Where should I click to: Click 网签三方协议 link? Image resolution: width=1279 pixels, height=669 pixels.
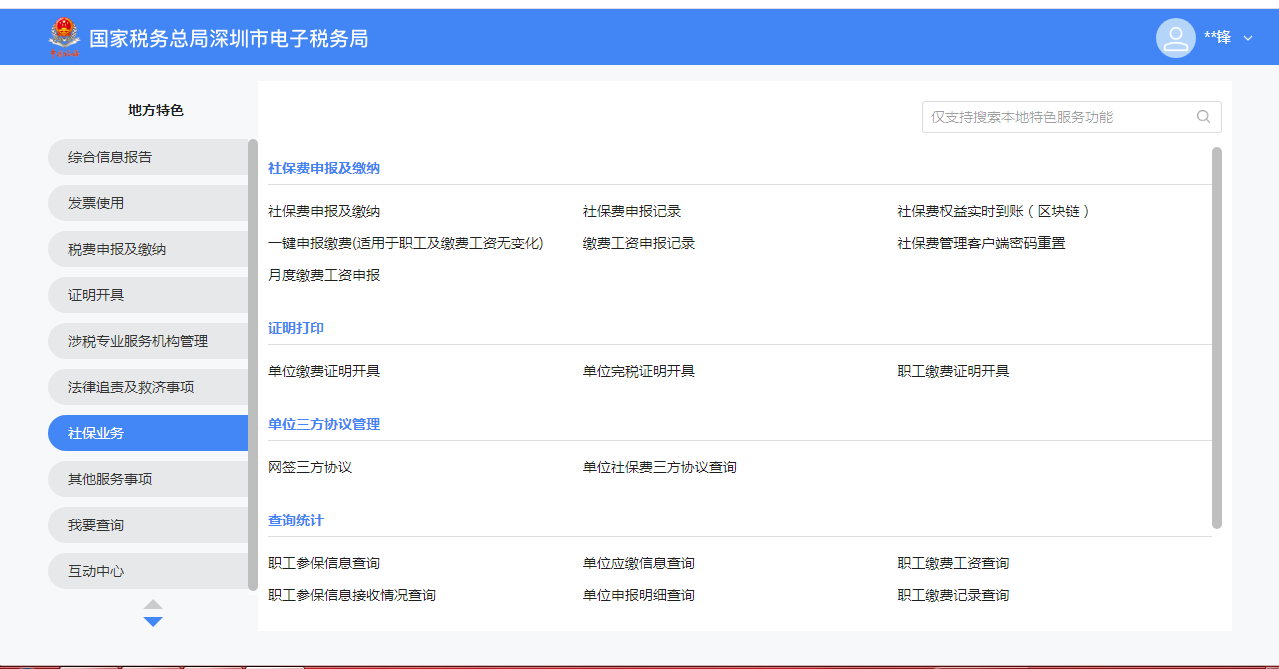[310, 468]
